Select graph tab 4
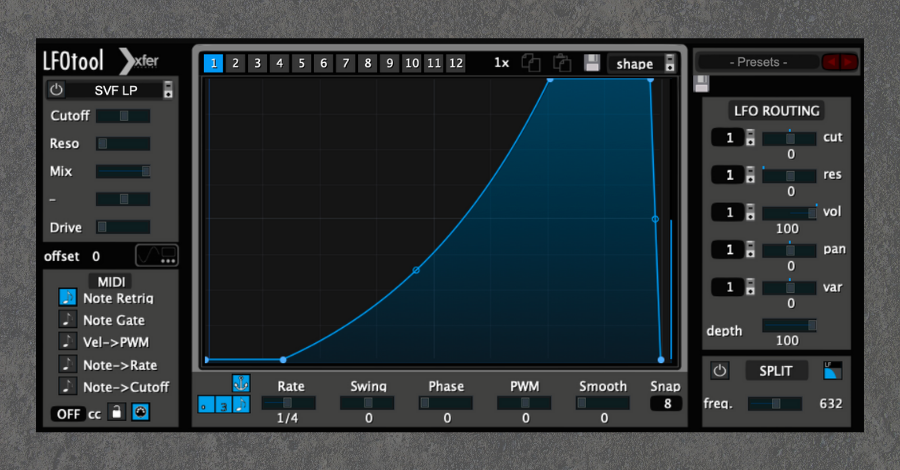The height and width of the screenshot is (470, 900). coord(280,63)
